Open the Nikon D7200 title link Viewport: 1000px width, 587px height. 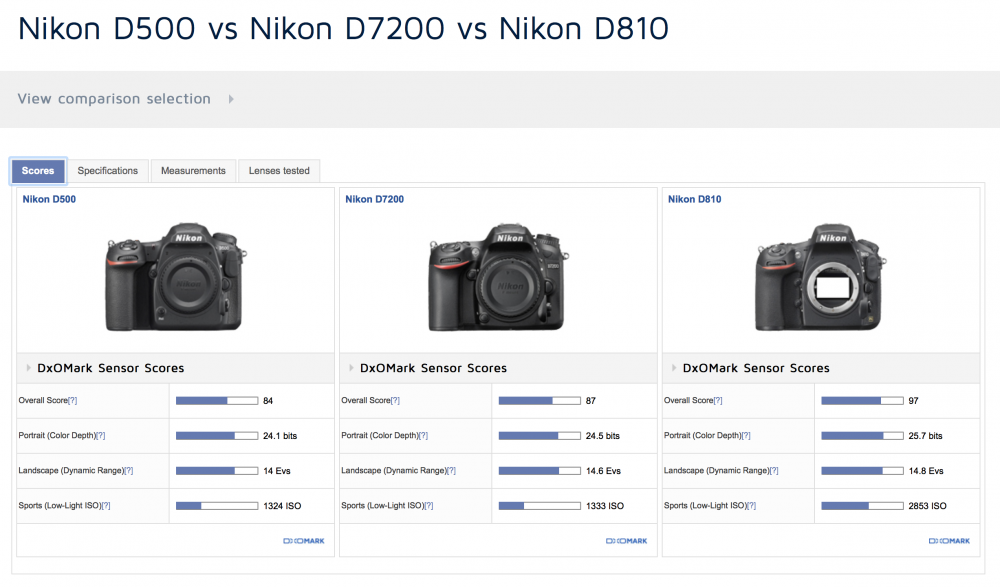click(x=374, y=199)
